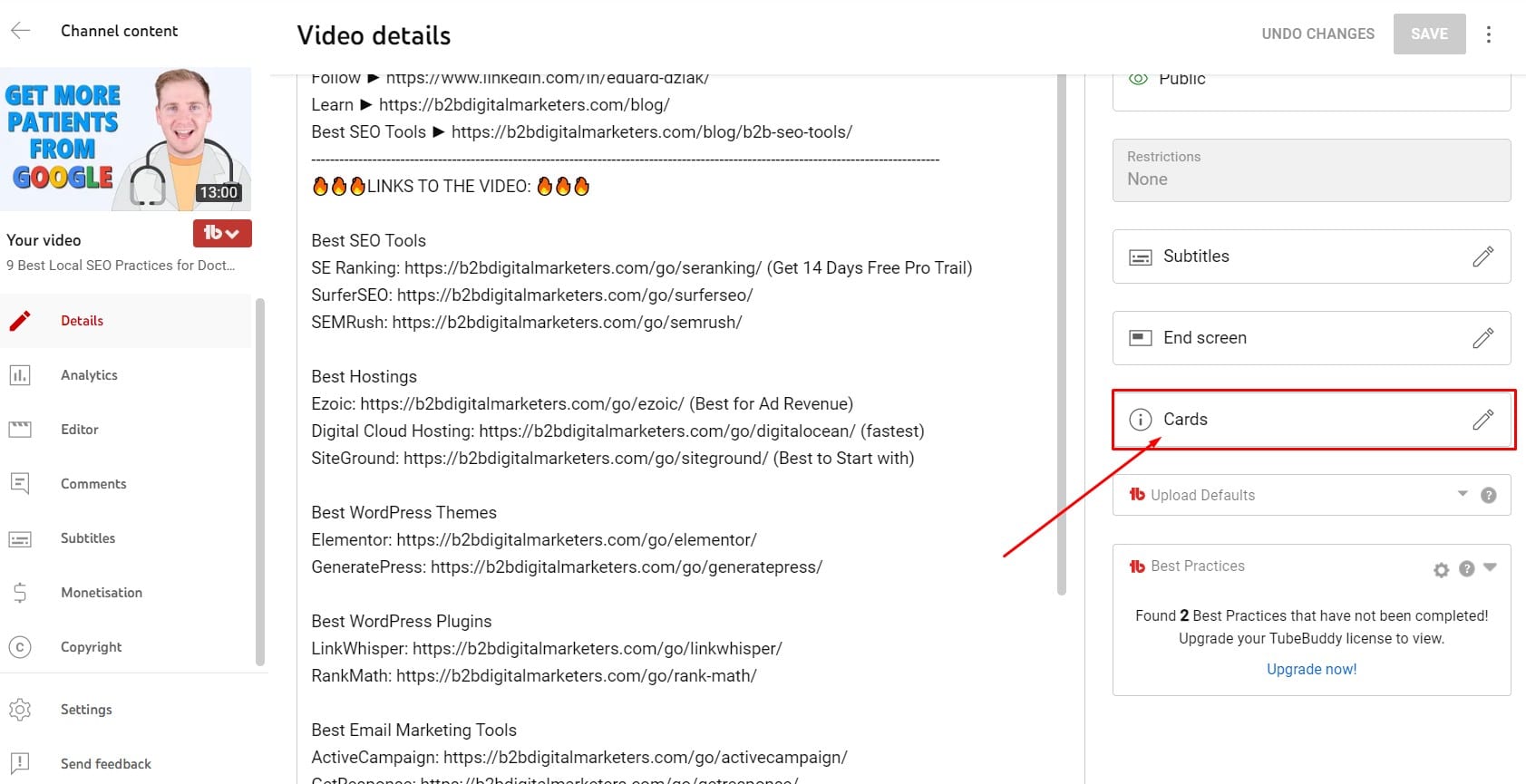This screenshot has width=1526, height=784.
Task: Click the Subtitles panel caption icon
Action: [x=1140, y=257]
